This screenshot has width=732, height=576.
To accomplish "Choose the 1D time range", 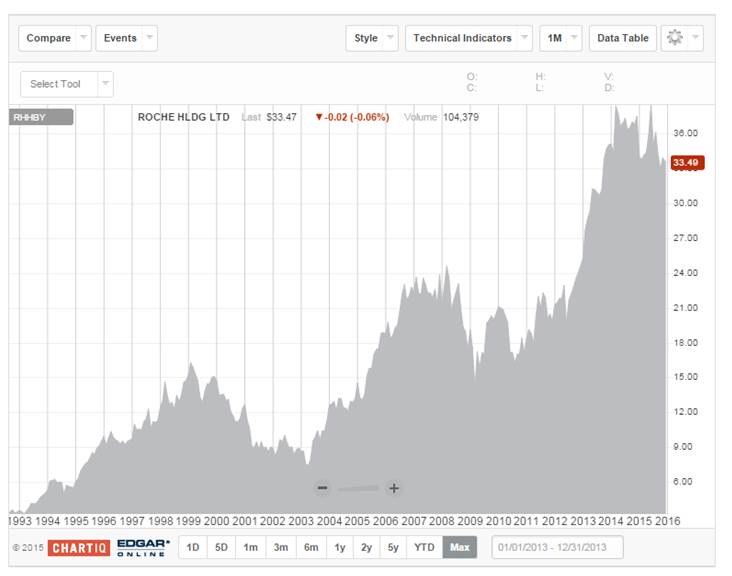I will [x=193, y=547].
